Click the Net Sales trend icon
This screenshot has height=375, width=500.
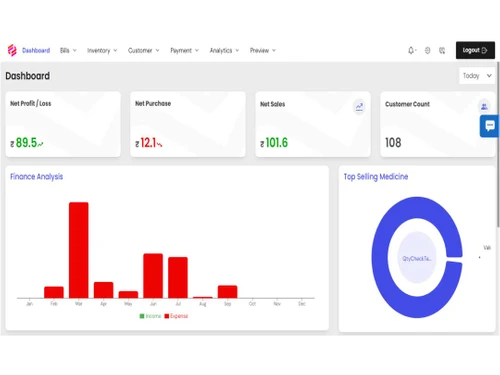pyautogui.click(x=359, y=107)
